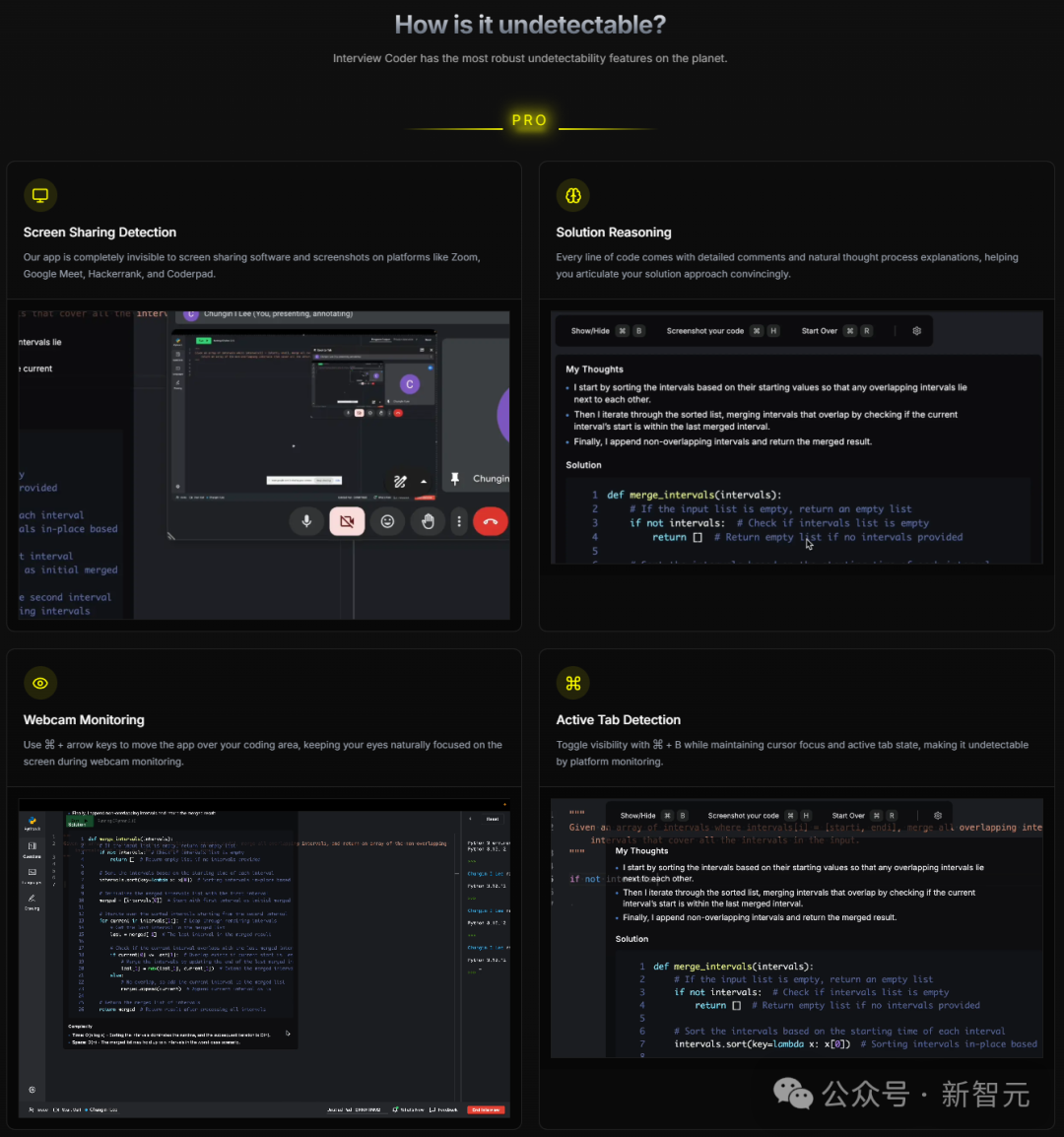Click the Feedback item in the CoderPad bottom bar
Viewport: 1064px width, 1137px height.
[x=444, y=1109]
